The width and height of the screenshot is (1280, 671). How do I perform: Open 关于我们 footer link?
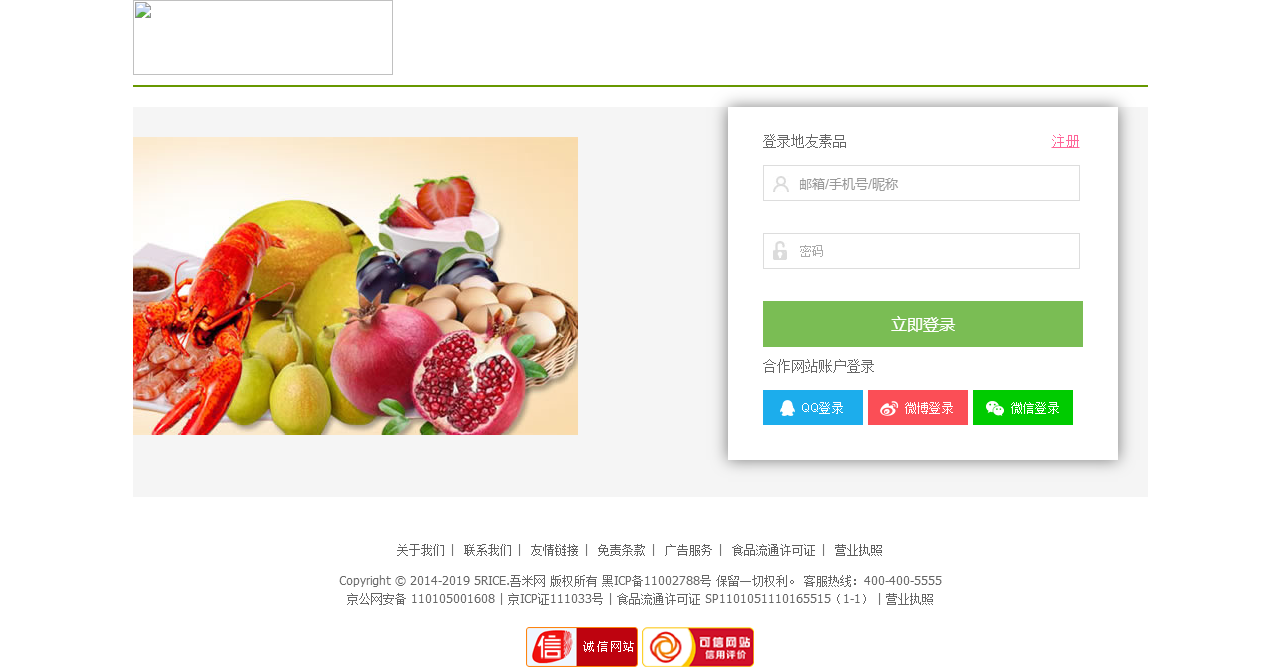420,550
